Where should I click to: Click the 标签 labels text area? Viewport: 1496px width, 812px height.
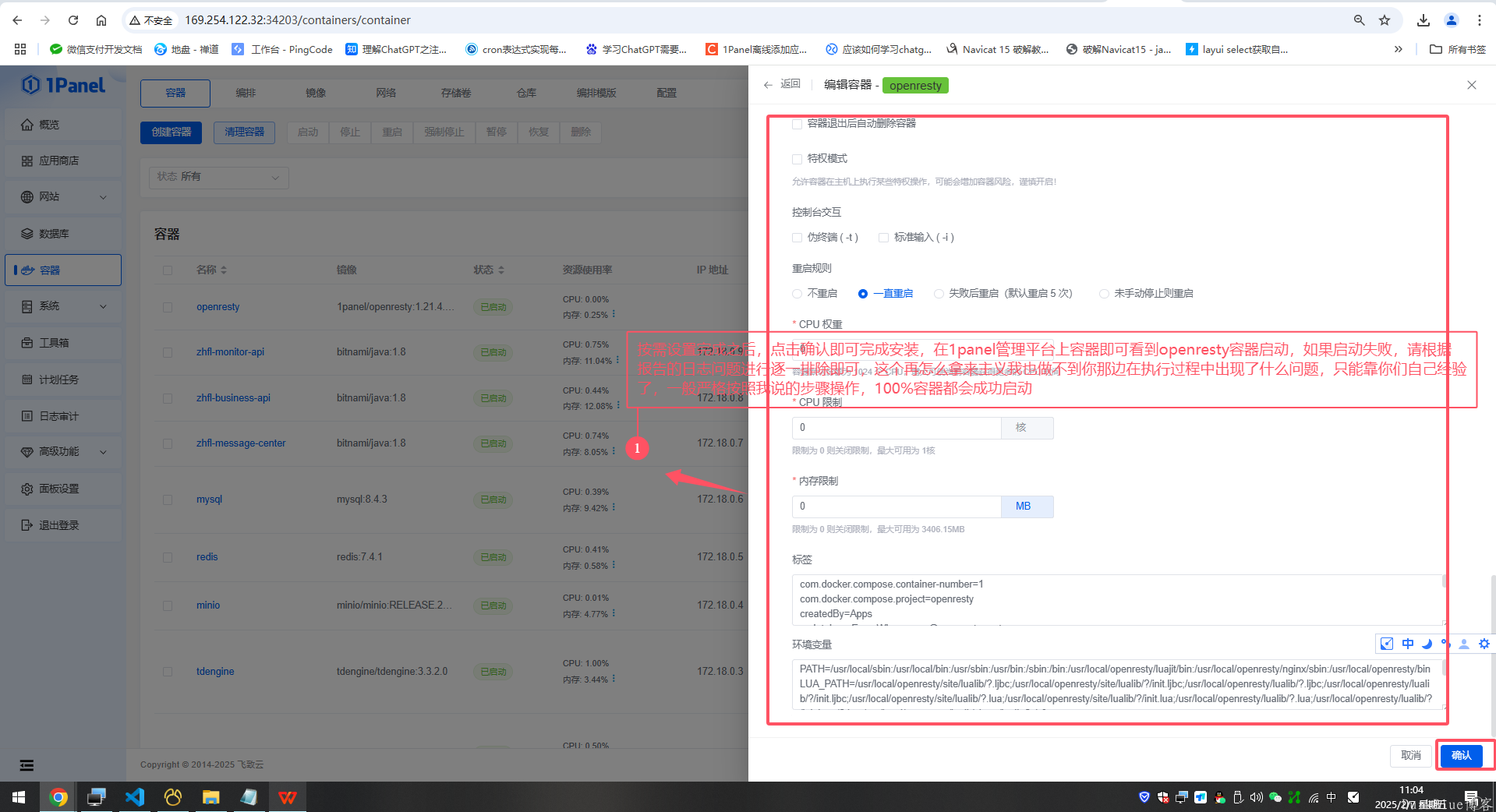coord(1119,599)
